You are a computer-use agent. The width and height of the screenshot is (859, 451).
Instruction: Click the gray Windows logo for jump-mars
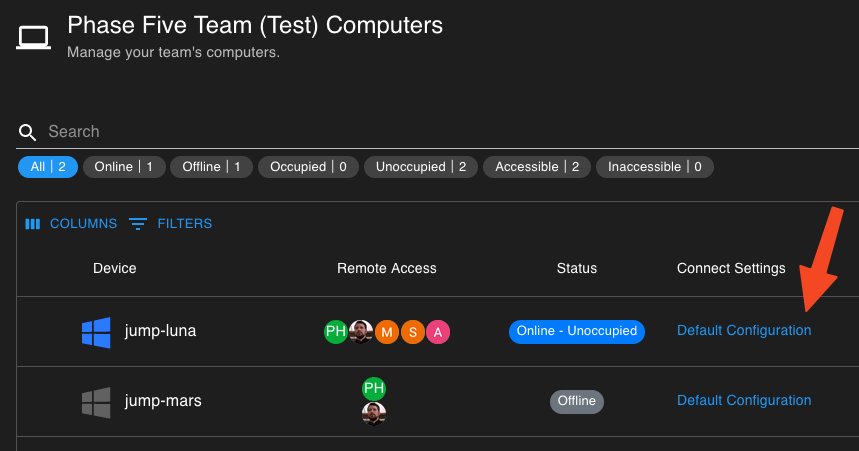pyautogui.click(x=96, y=402)
